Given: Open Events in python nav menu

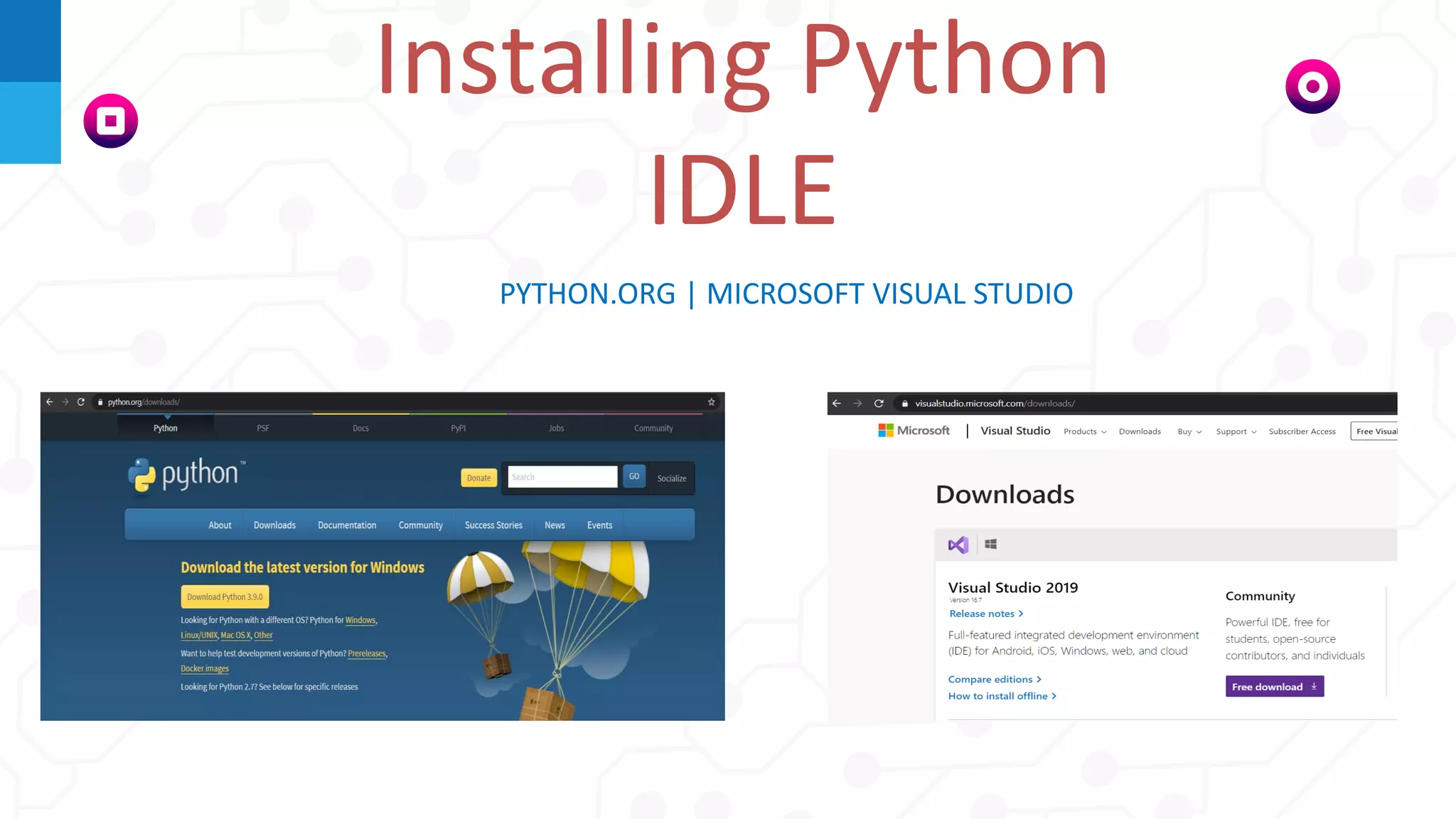Looking at the screenshot, I should click(x=599, y=525).
